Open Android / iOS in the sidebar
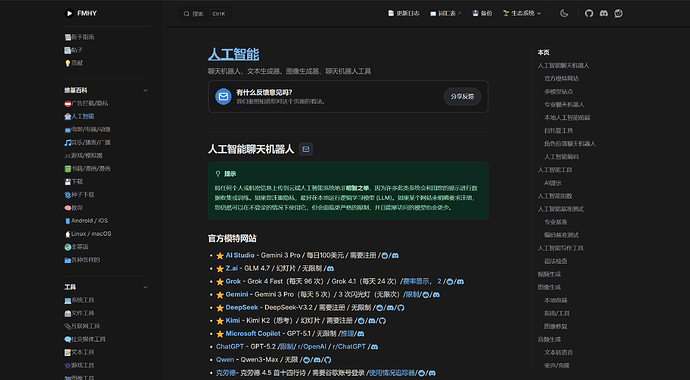 [86, 221]
